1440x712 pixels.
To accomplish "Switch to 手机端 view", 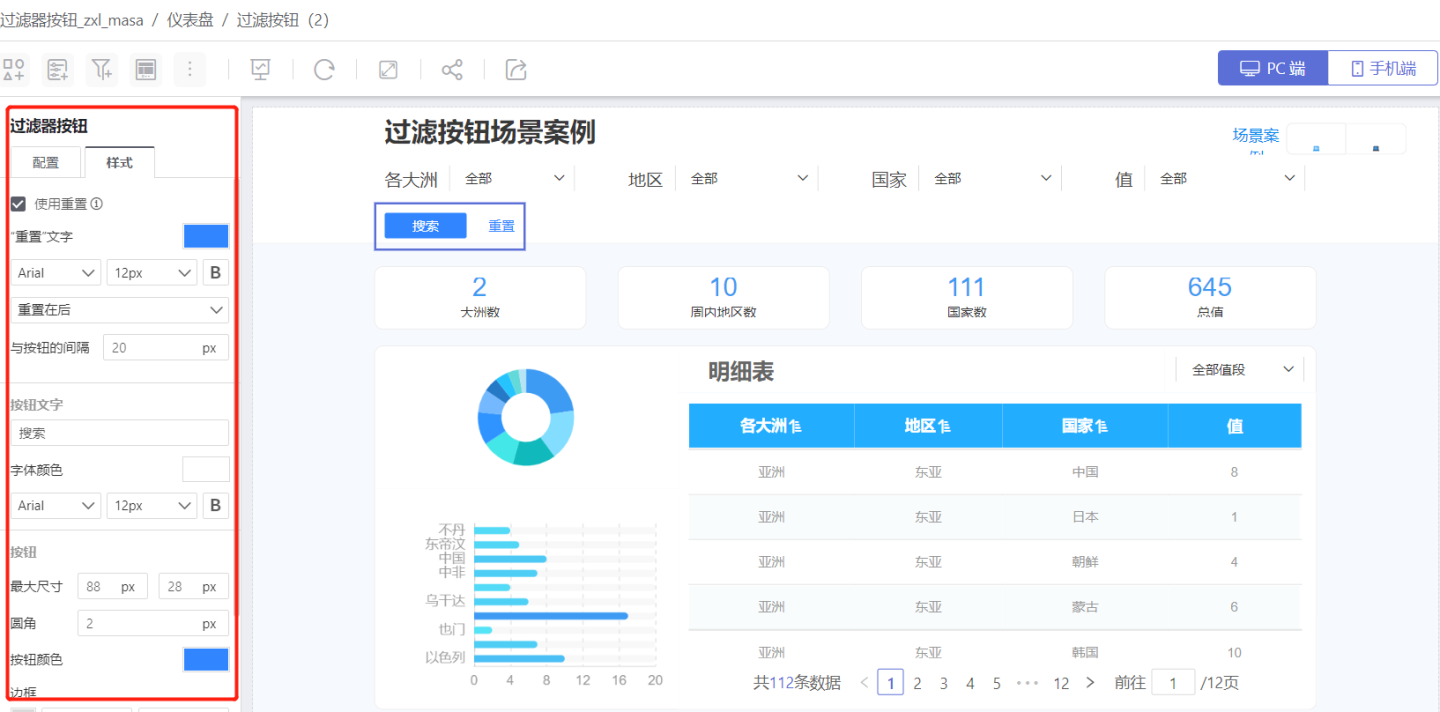I will [1383, 69].
